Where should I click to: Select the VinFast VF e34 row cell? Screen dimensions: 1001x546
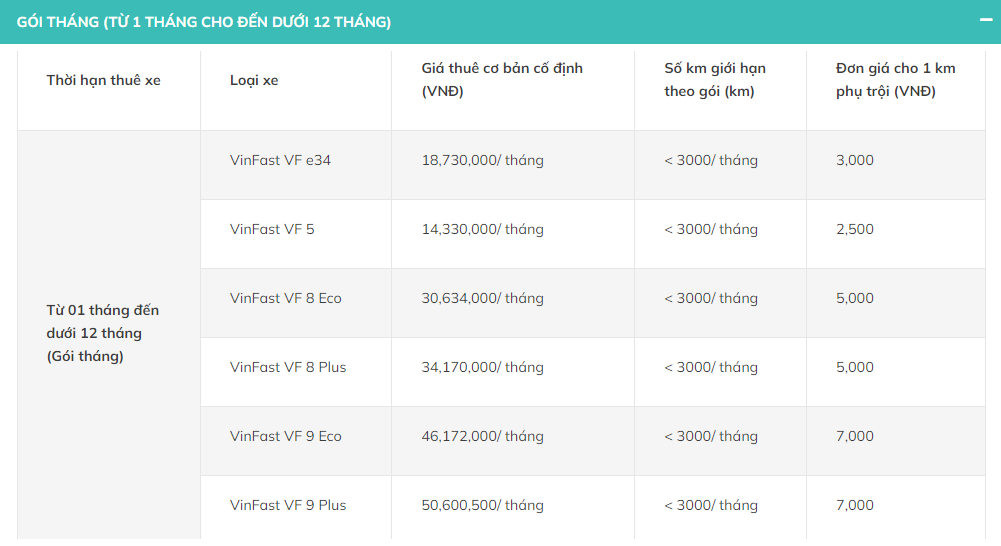point(280,160)
